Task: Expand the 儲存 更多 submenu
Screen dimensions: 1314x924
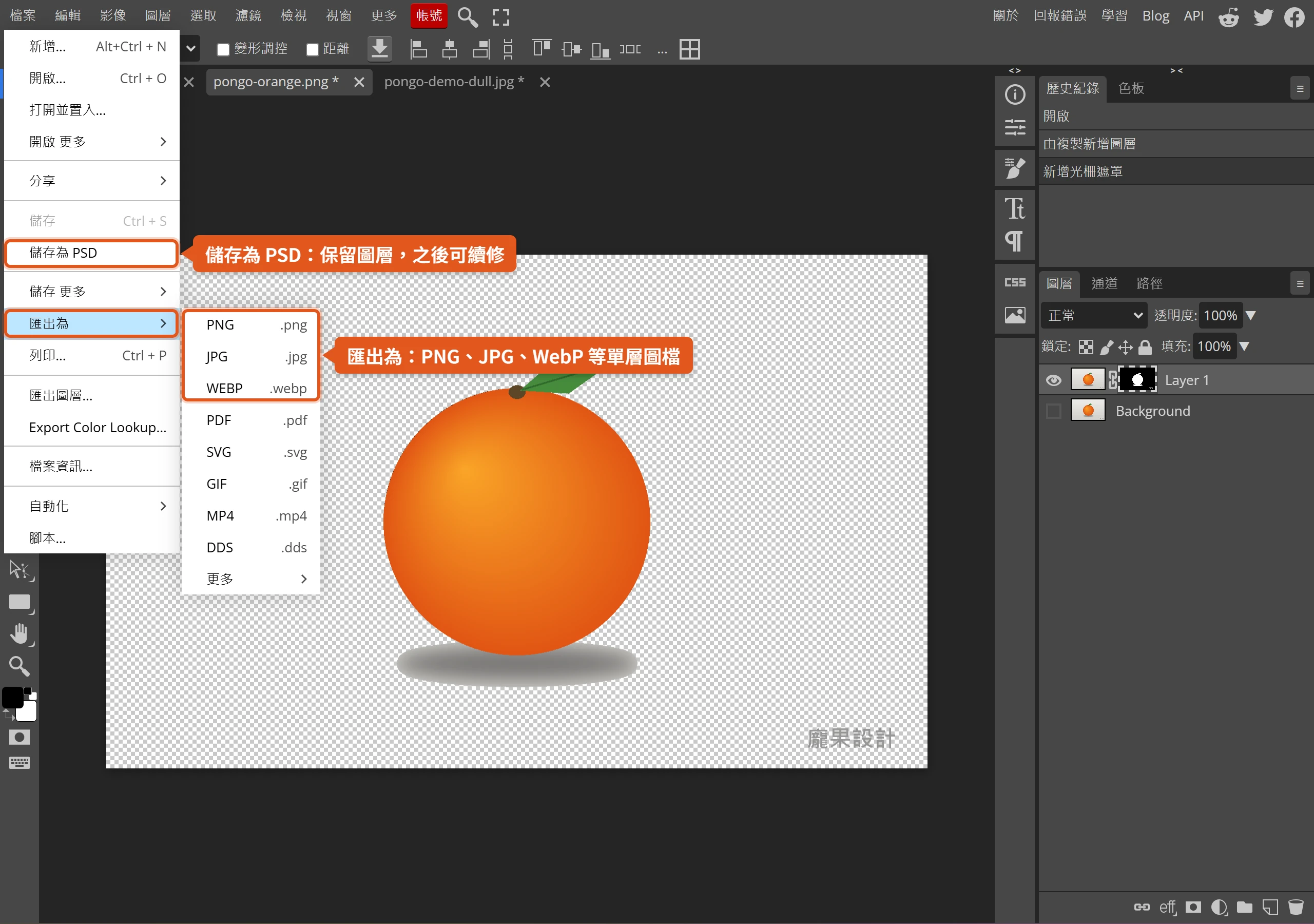Action: 91,292
